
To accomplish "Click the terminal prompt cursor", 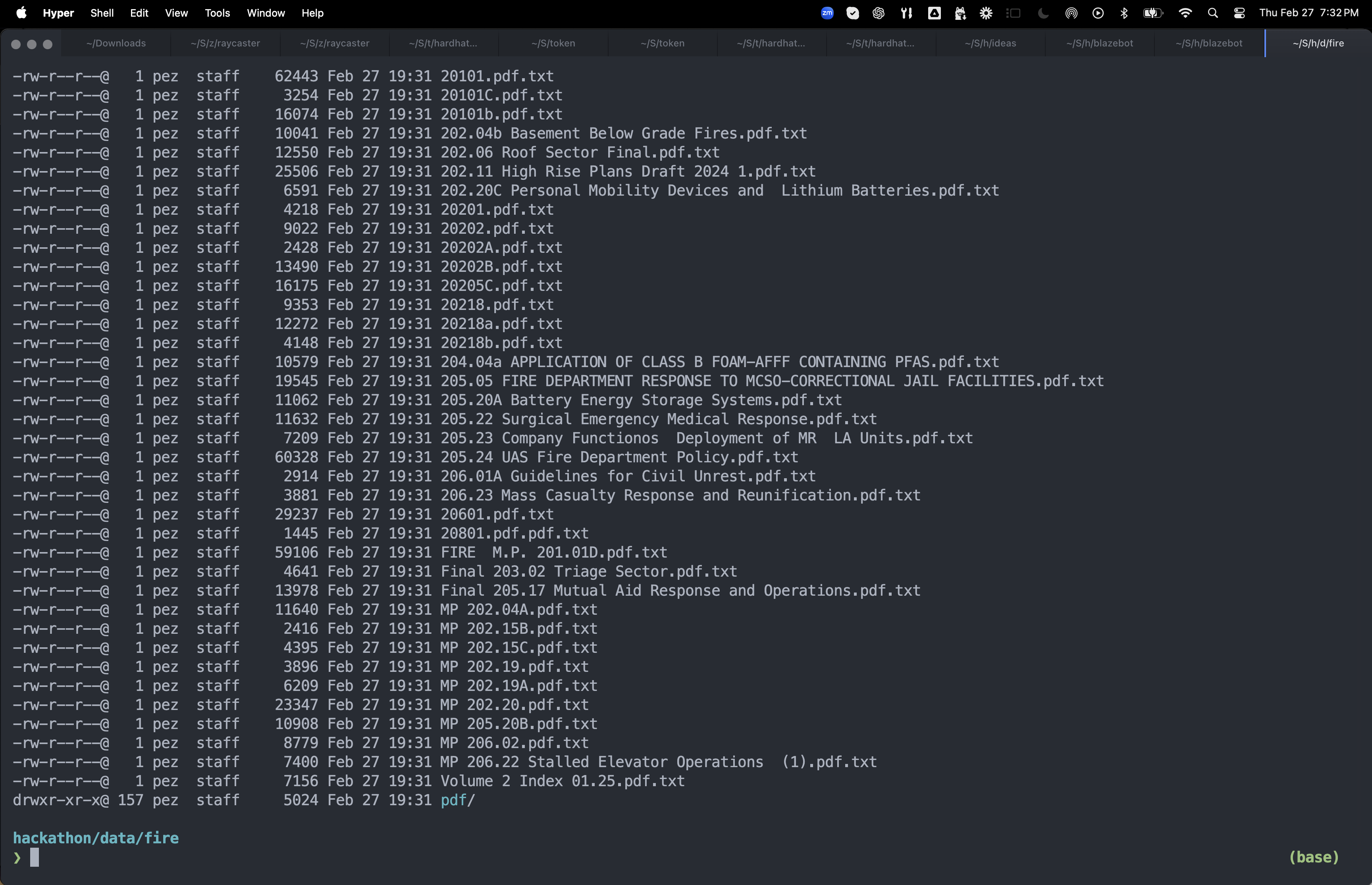I will coord(35,857).
